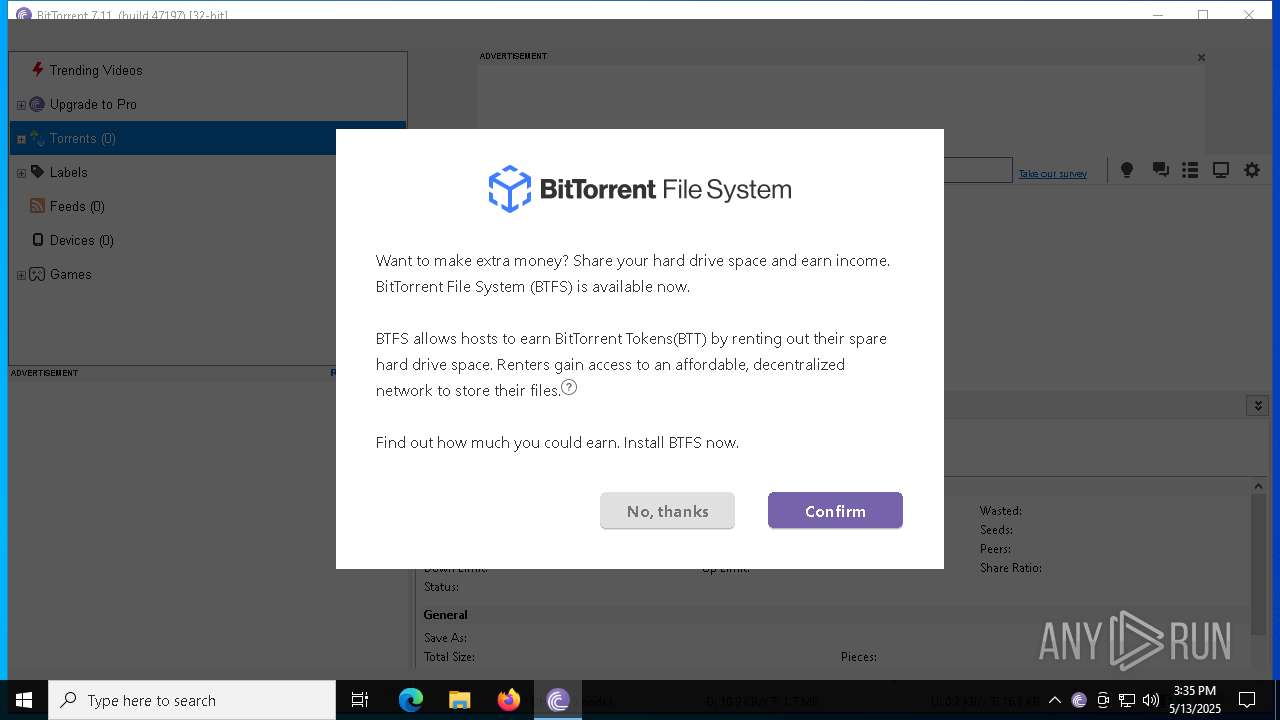Click the Trending Videos lightning icon
Screen dimensions: 1280x720
pos(38,69)
